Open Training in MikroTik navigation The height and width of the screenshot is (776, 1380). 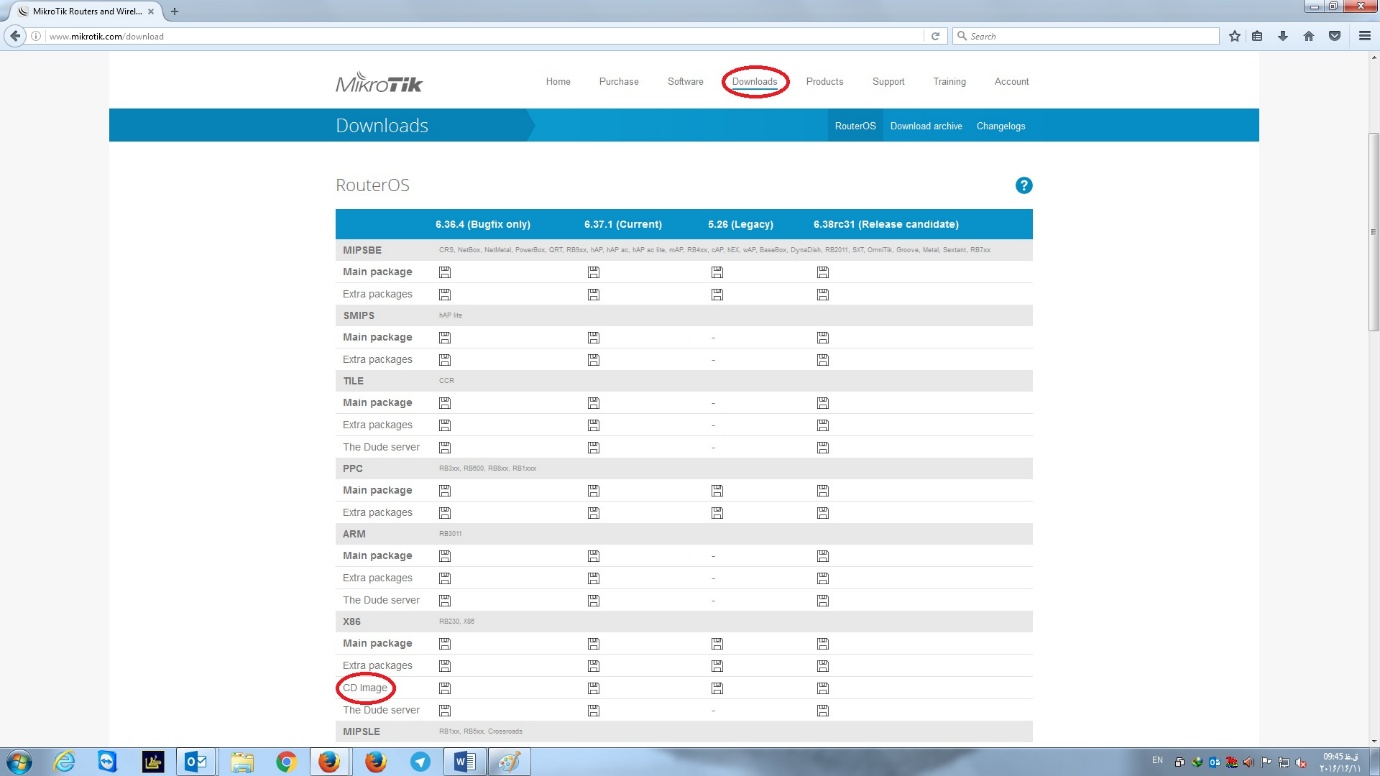pyautogui.click(x=950, y=82)
